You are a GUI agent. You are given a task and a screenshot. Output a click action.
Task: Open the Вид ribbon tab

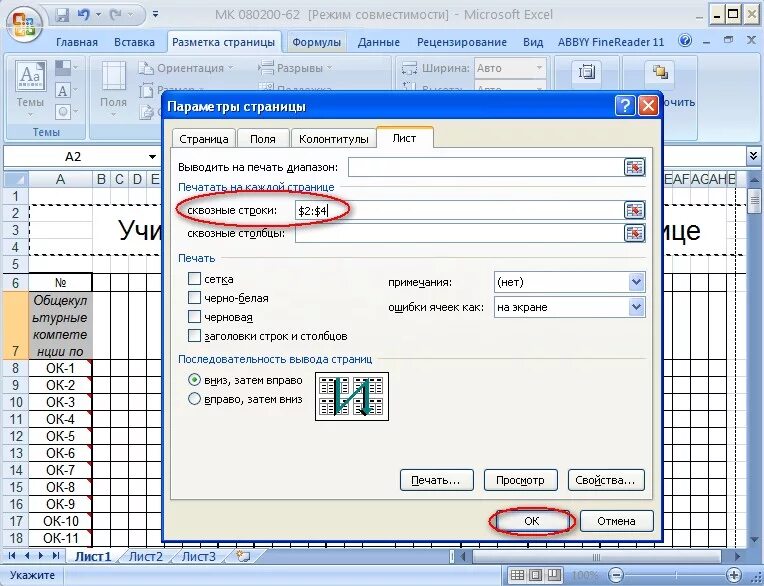pyautogui.click(x=533, y=42)
